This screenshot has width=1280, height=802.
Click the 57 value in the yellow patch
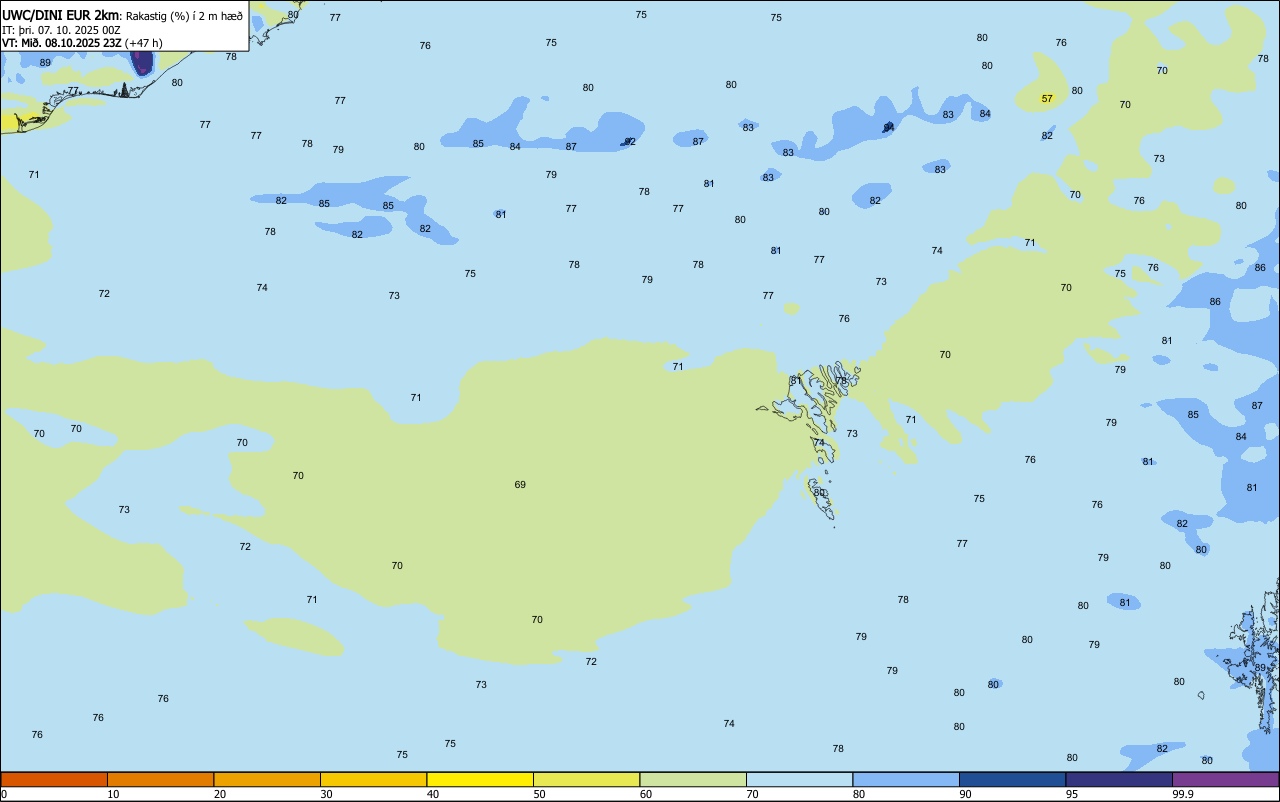tap(1047, 98)
